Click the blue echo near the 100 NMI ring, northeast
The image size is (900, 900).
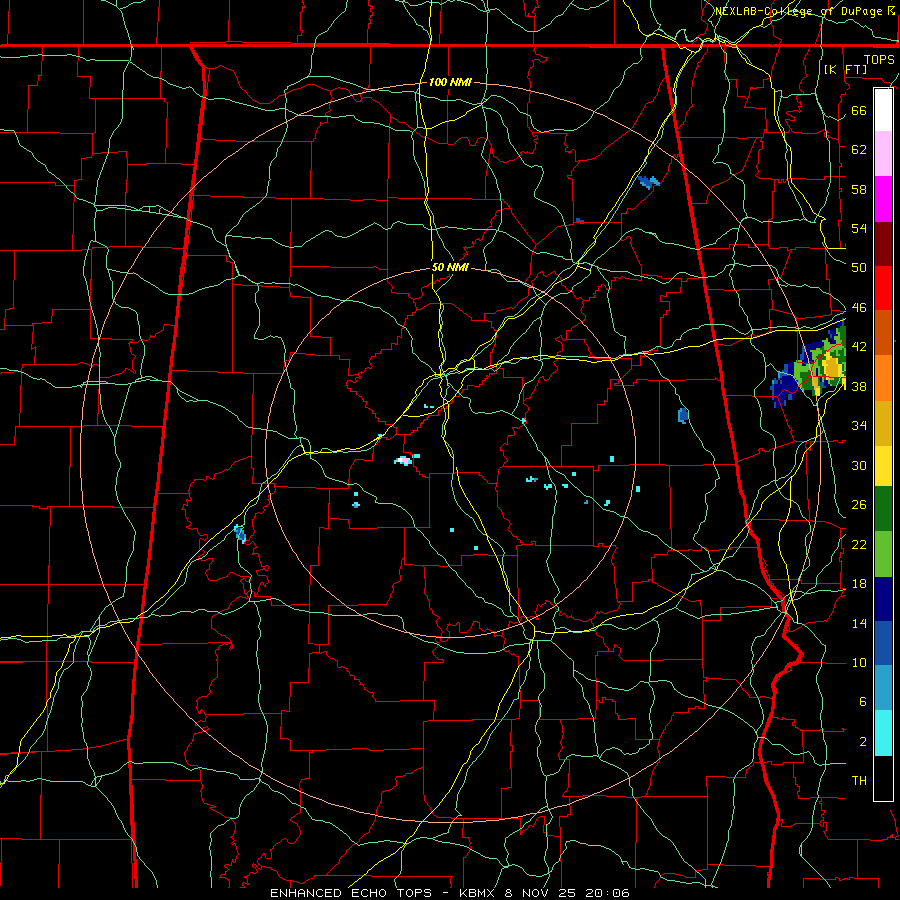[x=649, y=183]
